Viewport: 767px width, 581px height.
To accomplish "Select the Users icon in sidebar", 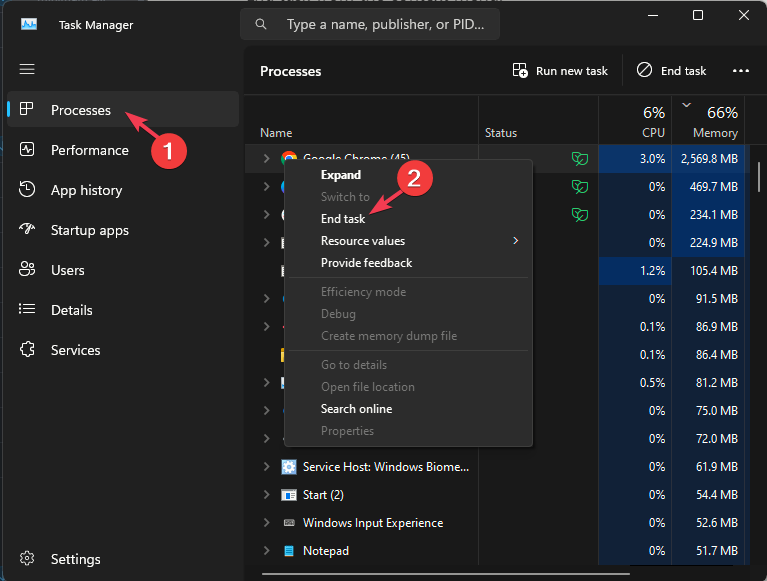I will click(x=27, y=270).
